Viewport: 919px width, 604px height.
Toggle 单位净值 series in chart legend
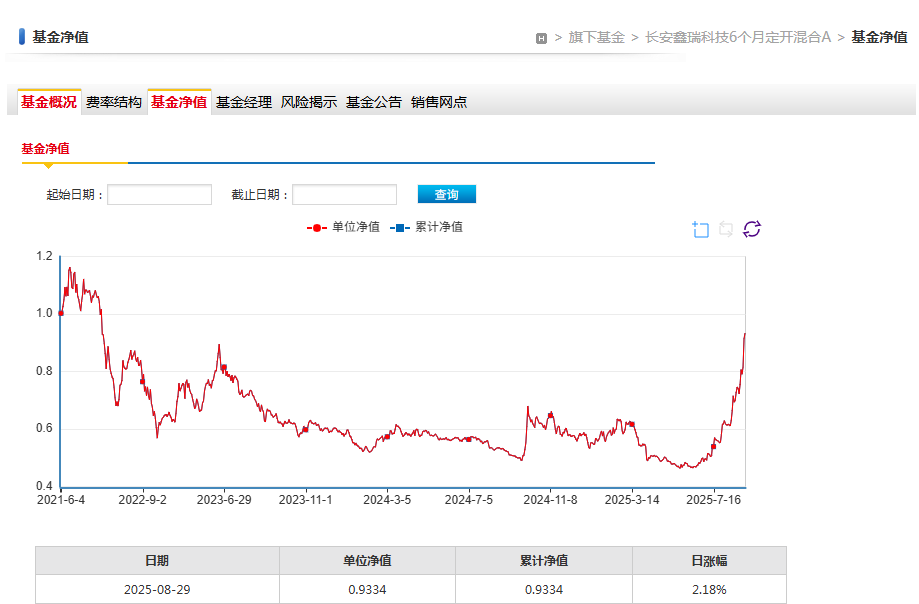click(x=343, y=227)
